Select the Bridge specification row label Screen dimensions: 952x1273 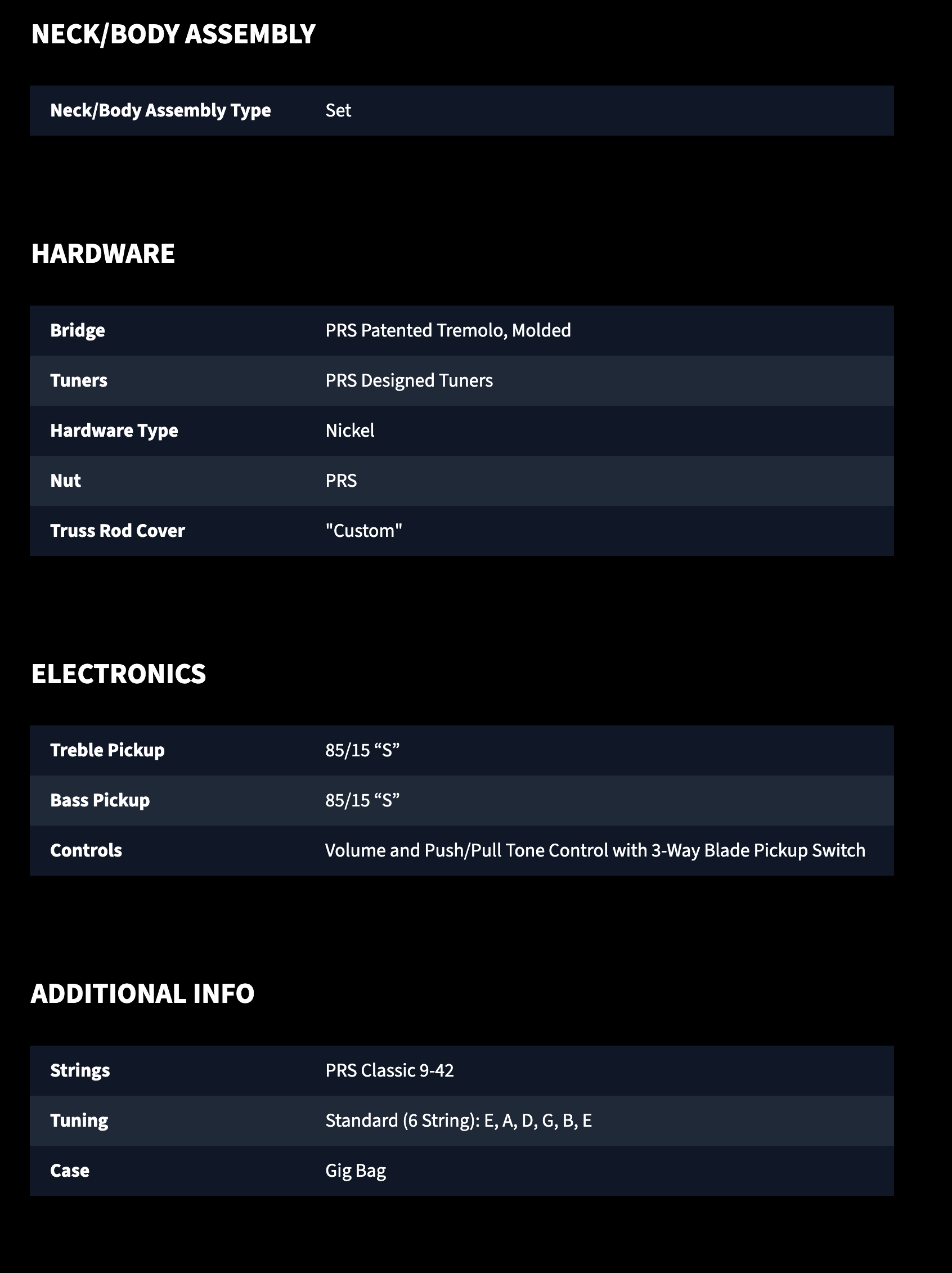[78, 330]
